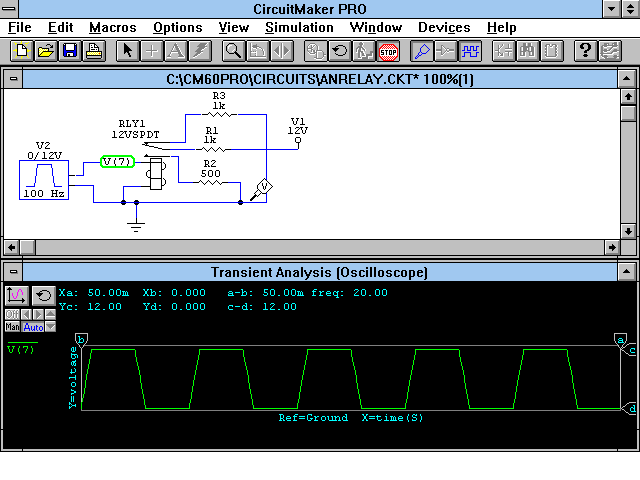Select the Probe tool in toolbar

[x=422, y=50]
